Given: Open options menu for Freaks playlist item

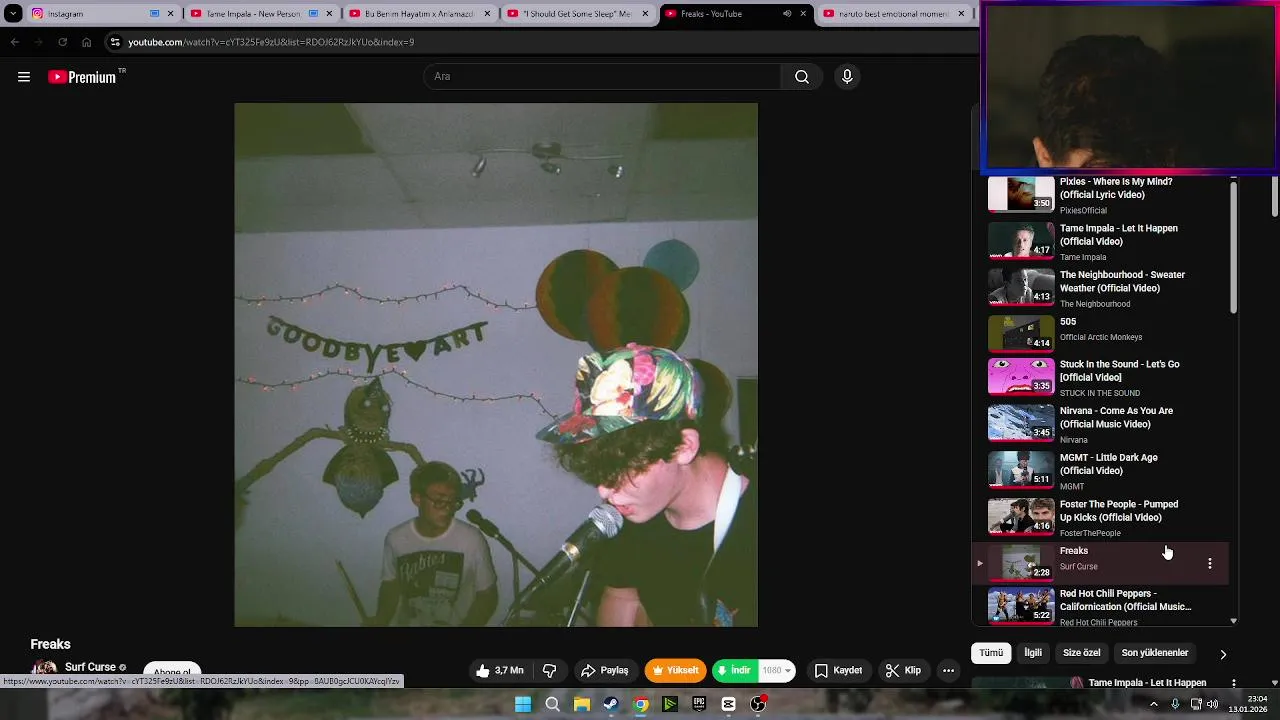Looking at the screenshot, I should click(1210, 564).
